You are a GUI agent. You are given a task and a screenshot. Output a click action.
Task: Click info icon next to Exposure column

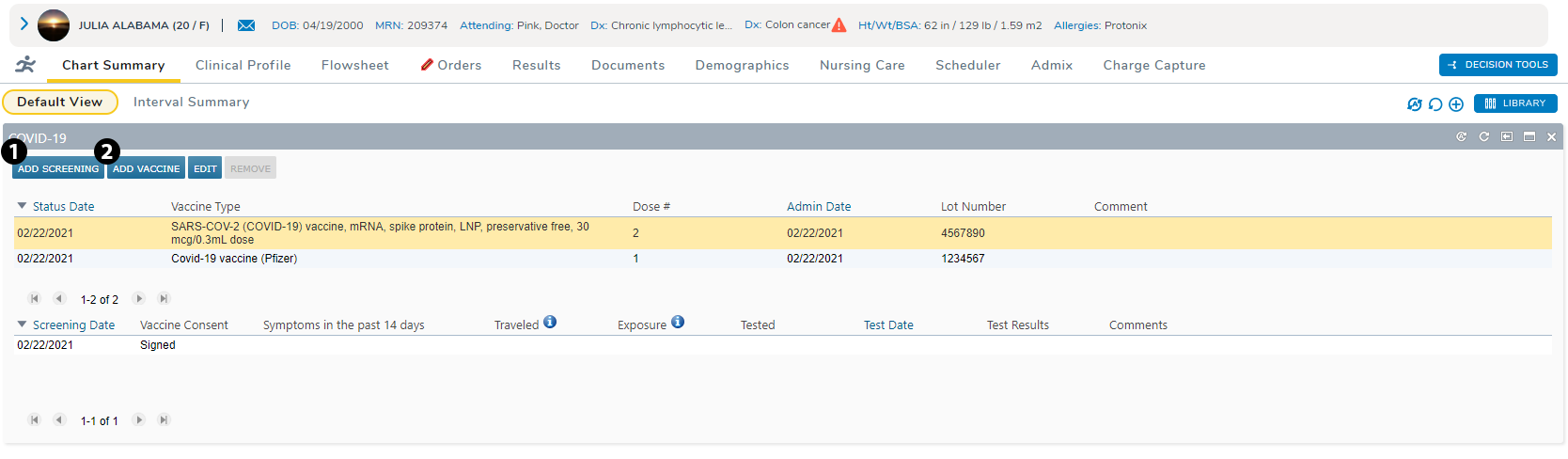pos(678,323)
